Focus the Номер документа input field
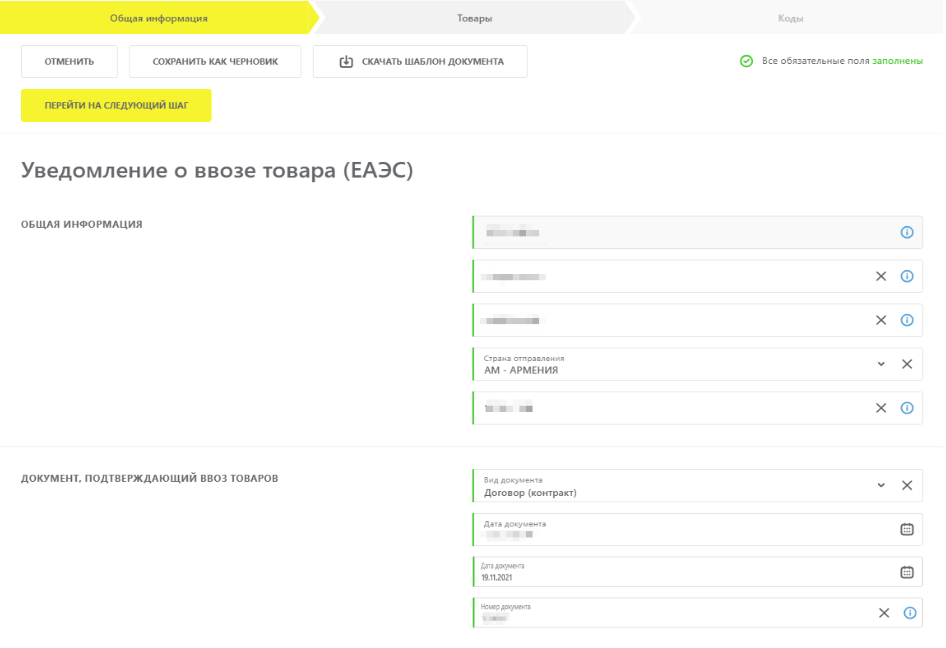The width and height of the screenshot is (946, 648). pyautogui.click(x=697, y=613)
